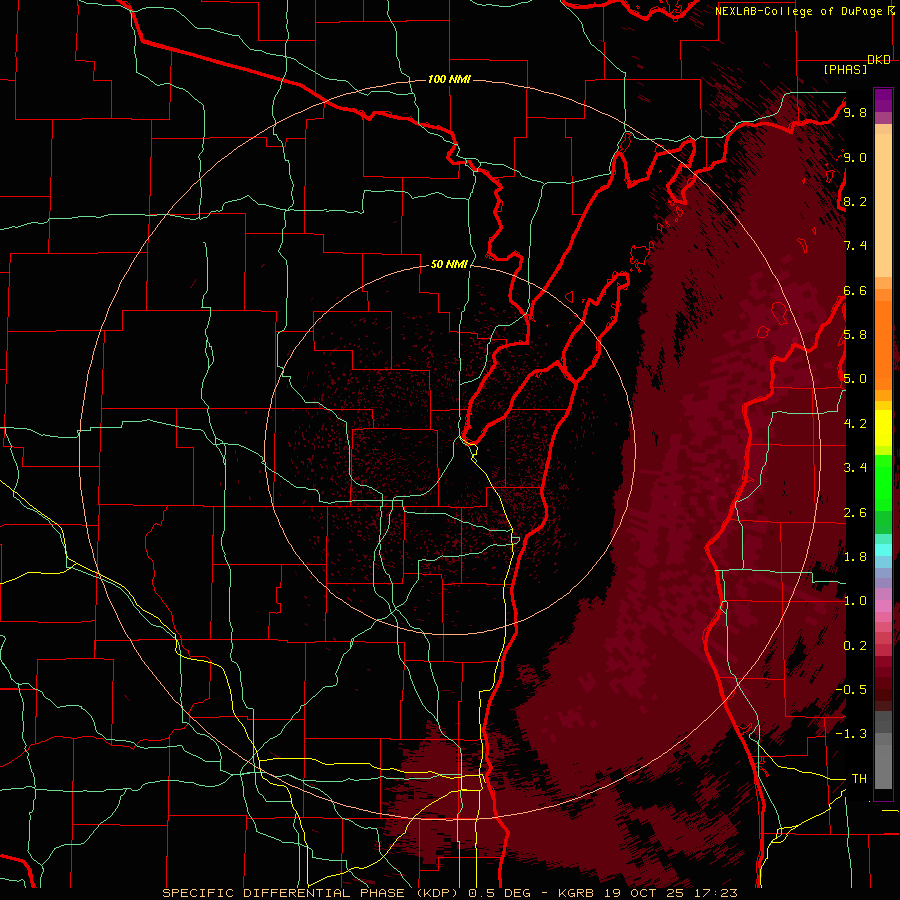Click the 8.2 value on the scale
Screen dimensions: 900x900
click(x=855, y=201)
